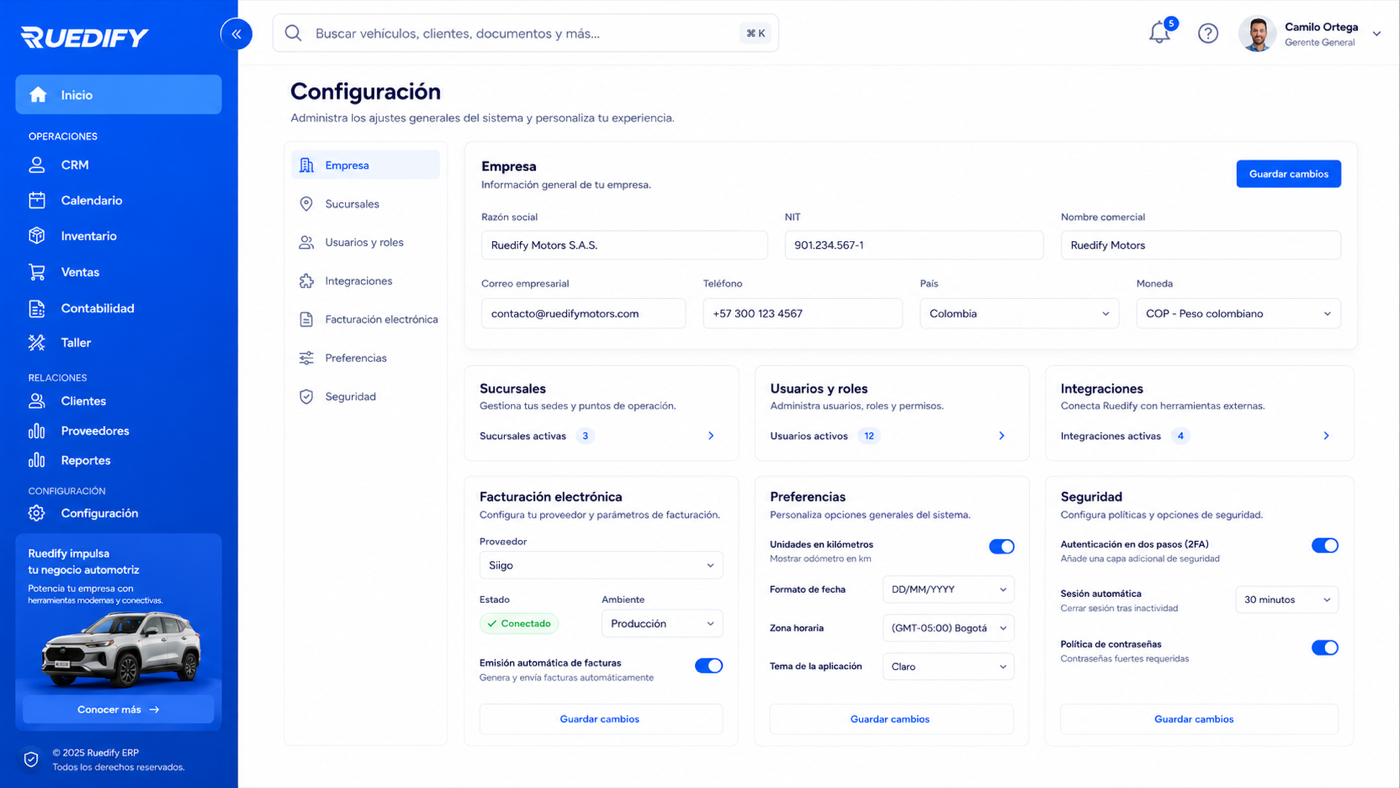The image size is (1400, 788).
Task: Select the Empresa settings tab
Action: [x=365, y=165]
